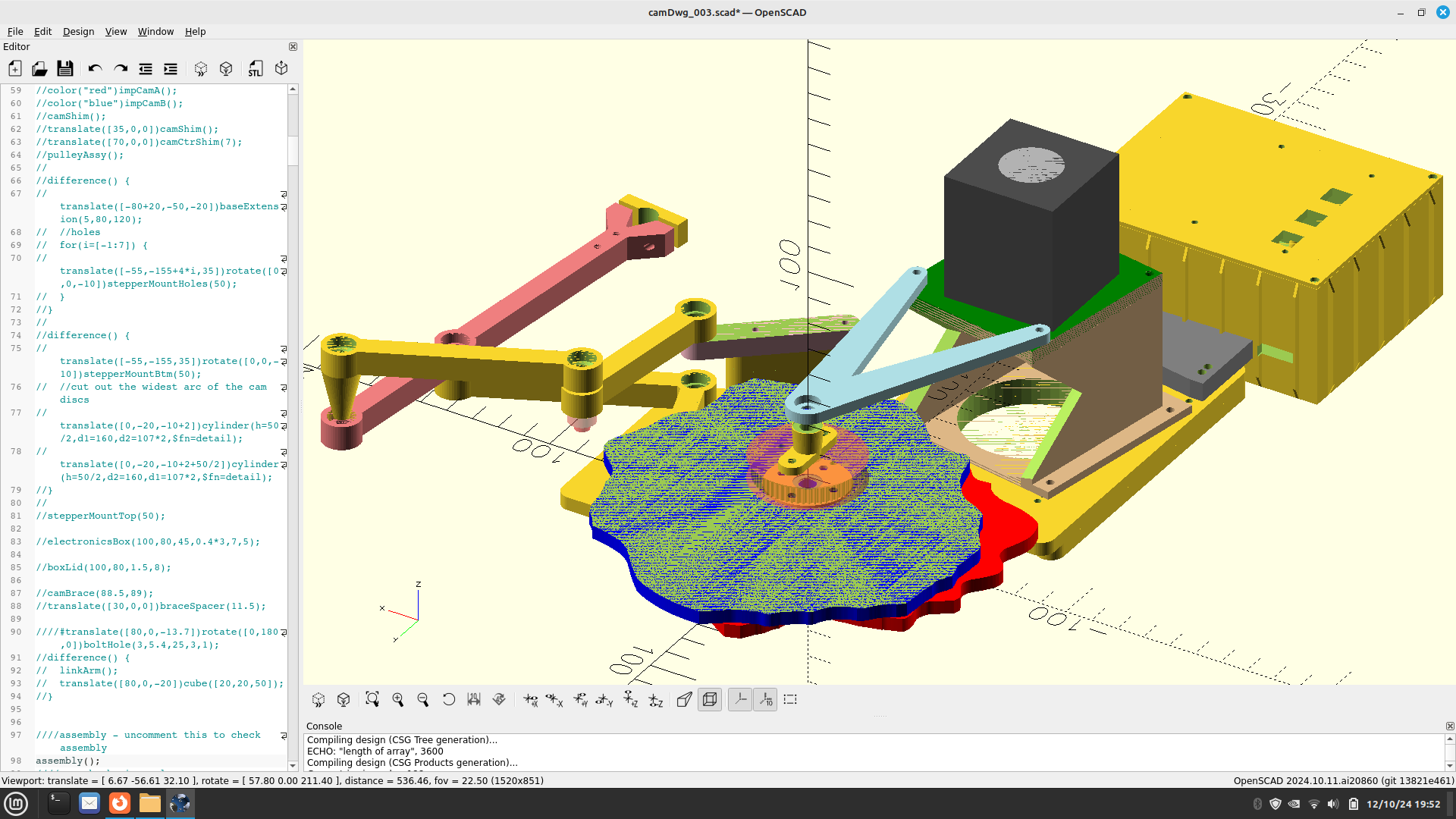Toggle orthogonal projection
1456x819 pixels.
[x=710, y=699]
